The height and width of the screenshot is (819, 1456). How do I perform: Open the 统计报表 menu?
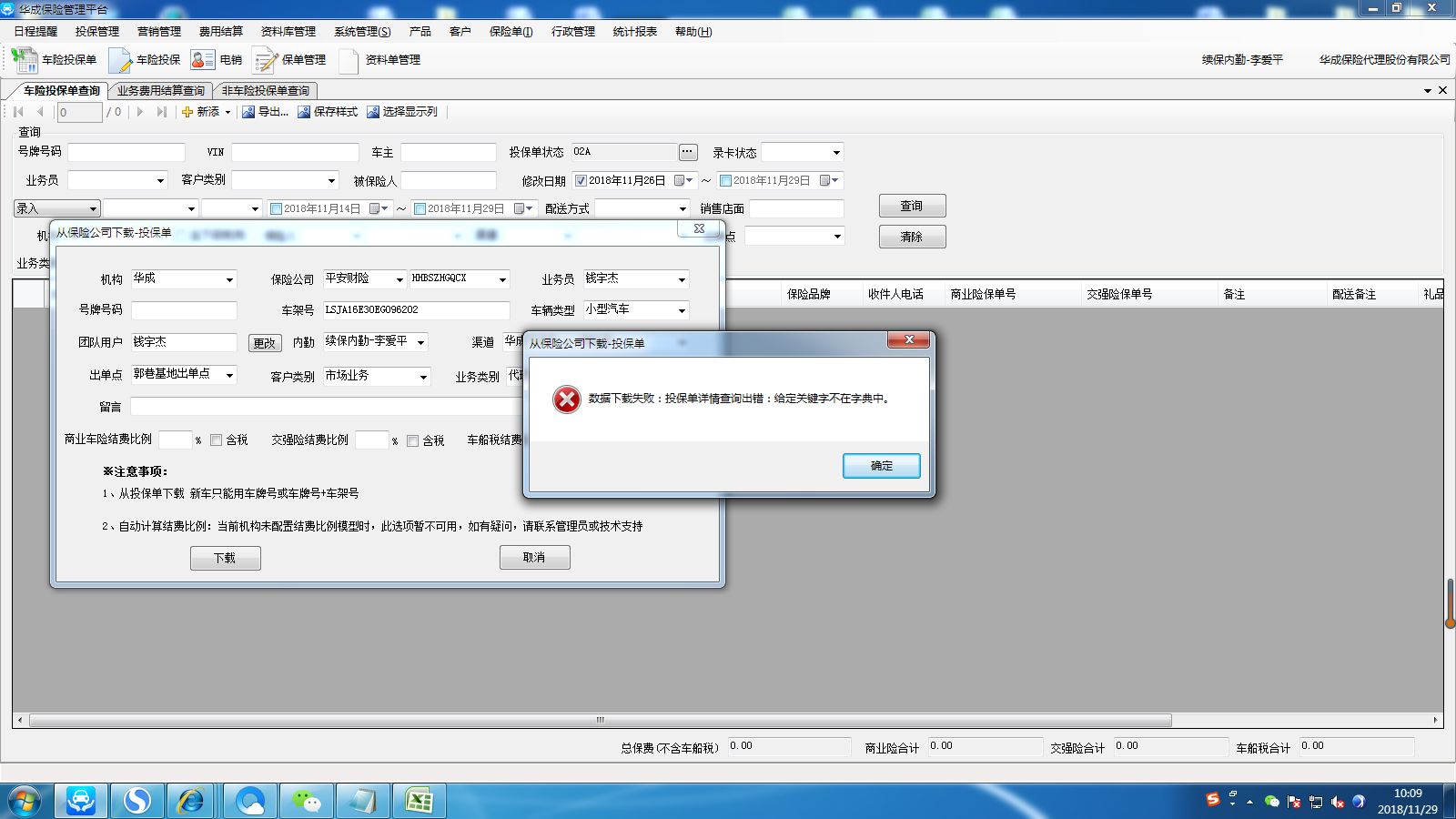point(635,32)
